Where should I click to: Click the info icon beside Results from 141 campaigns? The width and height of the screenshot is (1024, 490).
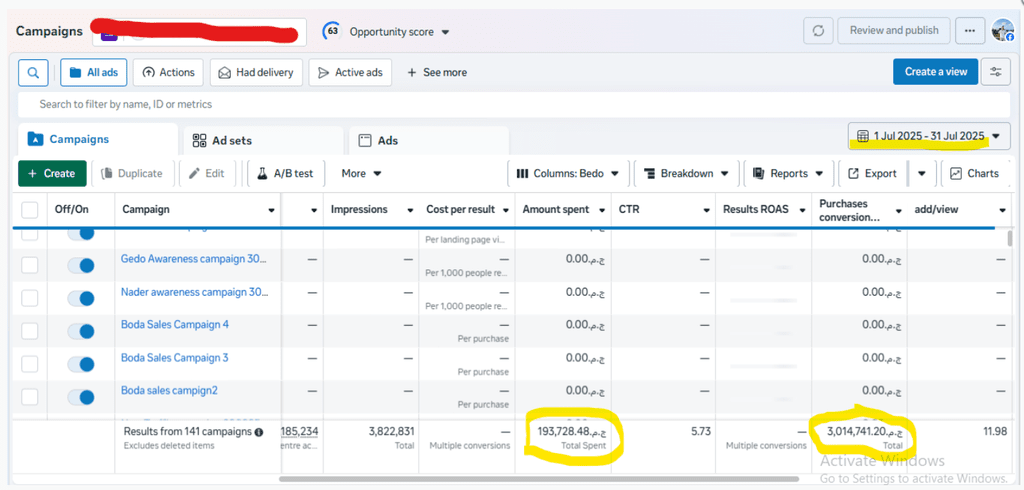(x=259, y=432)
